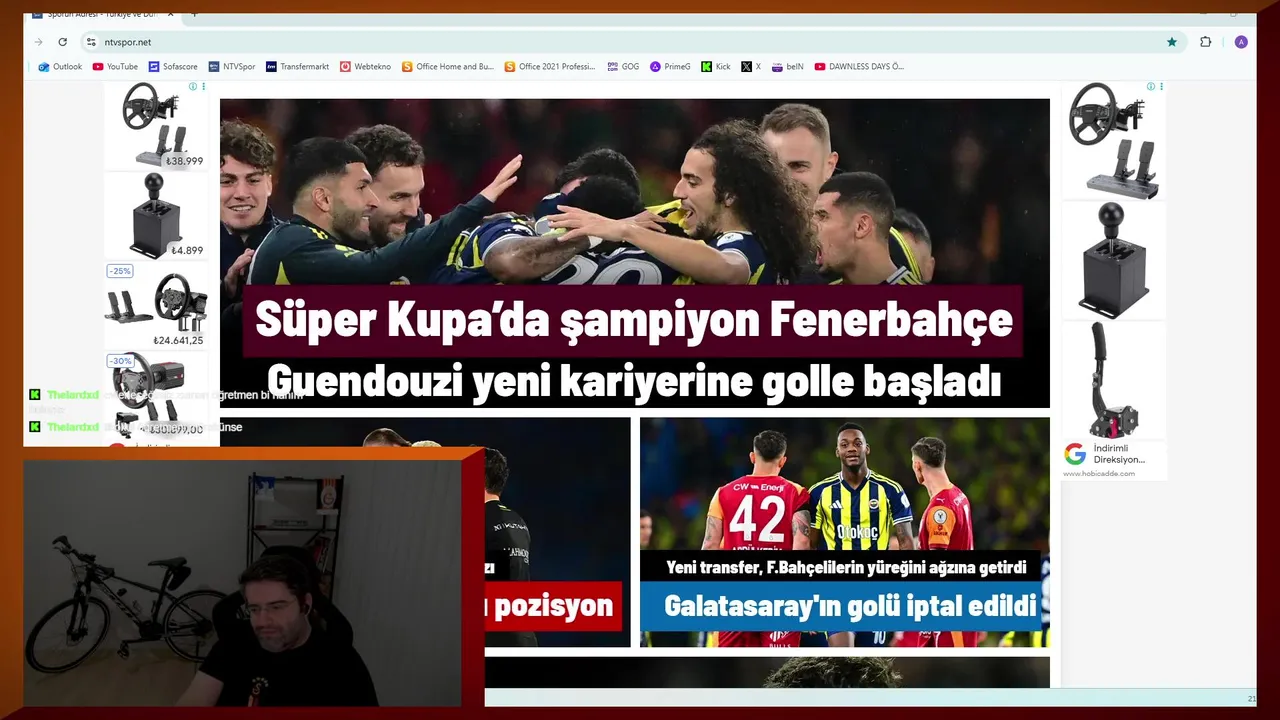Open the Transfermarkt bookmark
The width and height of the screenshot is (1280, 720).
point(297,67)
